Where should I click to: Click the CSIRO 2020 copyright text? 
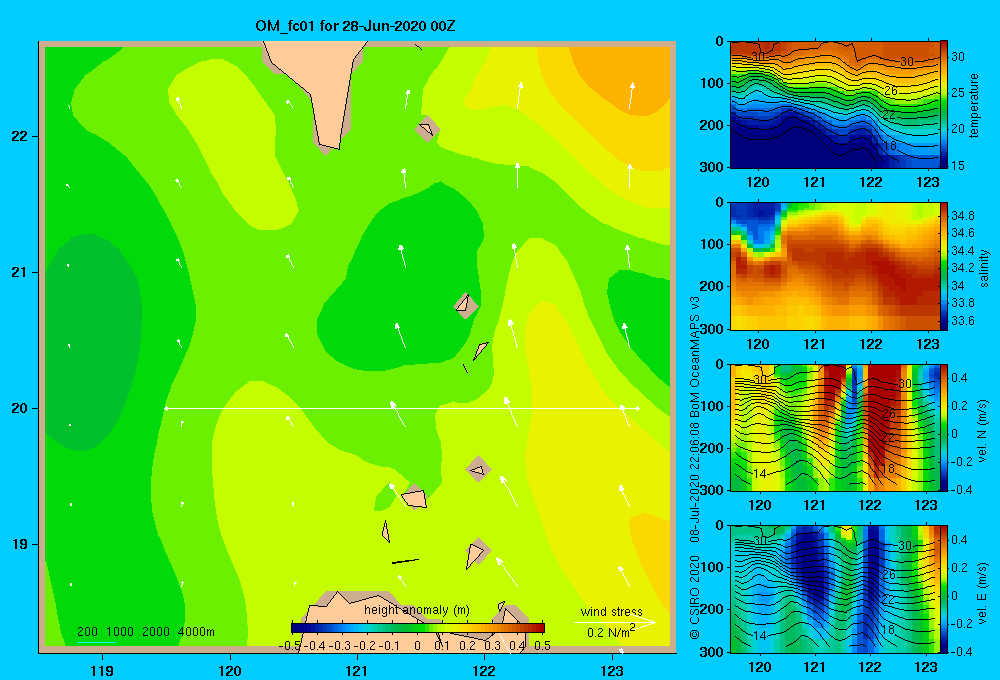point(695,597)
